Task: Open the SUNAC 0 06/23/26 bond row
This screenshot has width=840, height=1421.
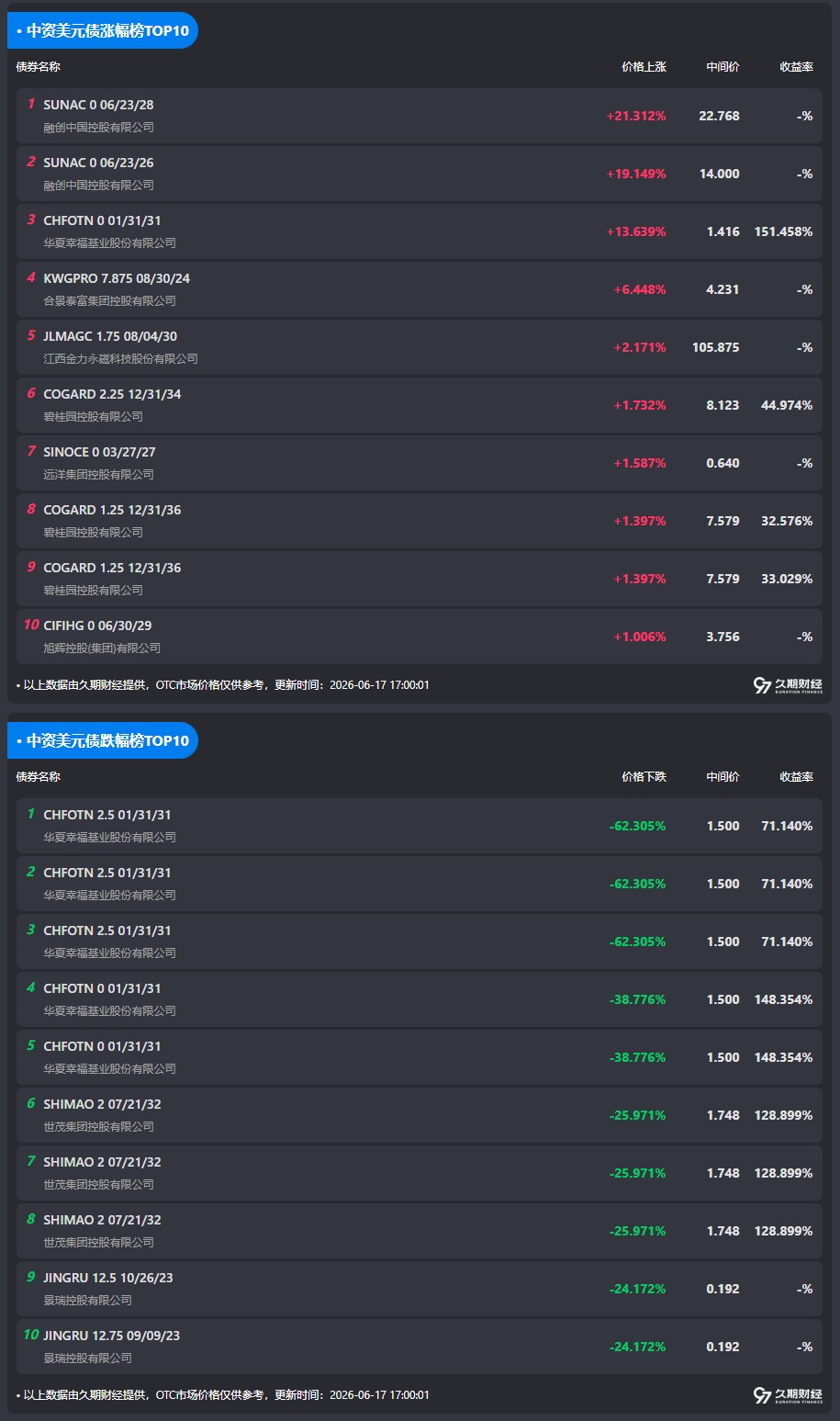Action: [x=420, y=174]
